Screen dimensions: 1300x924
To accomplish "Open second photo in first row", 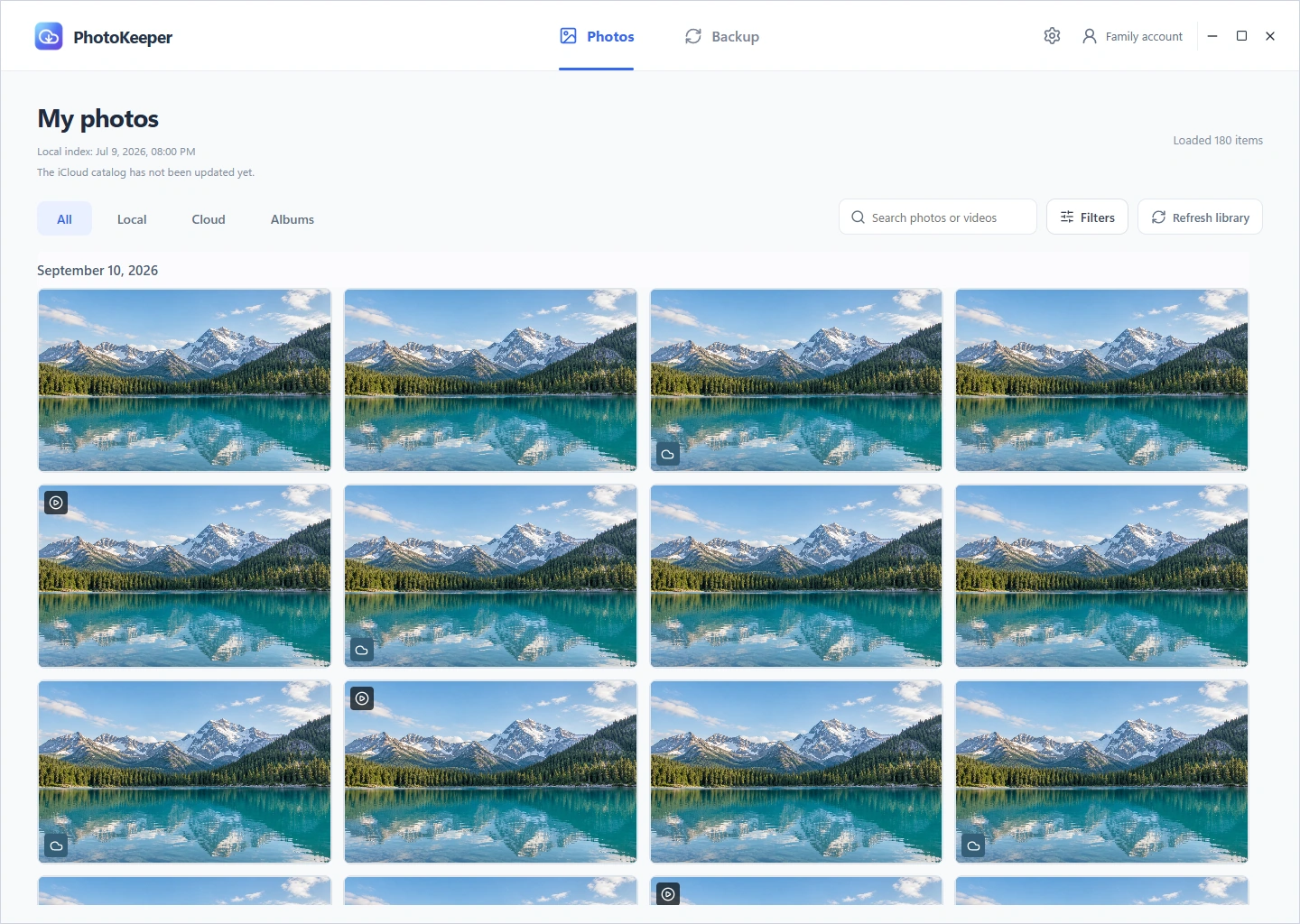I will (490, 380).
